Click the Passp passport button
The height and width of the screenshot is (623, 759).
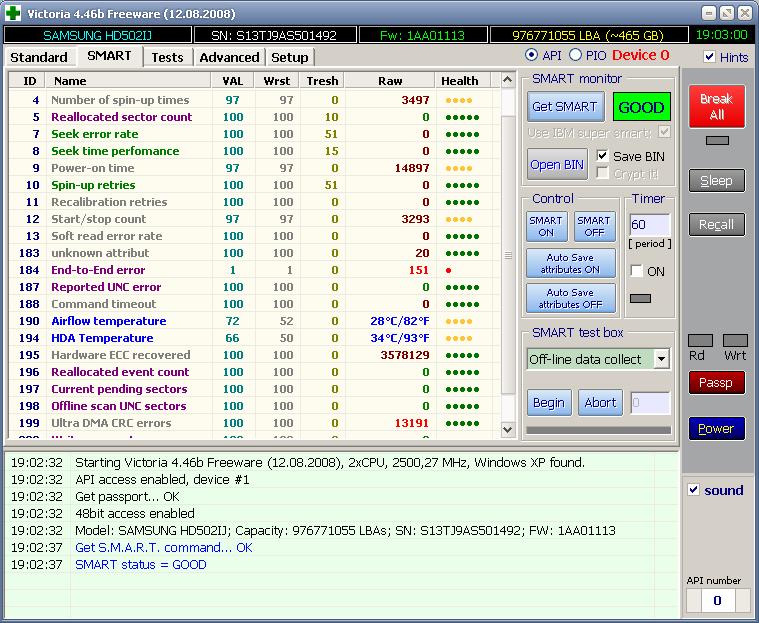click(716, 382)
